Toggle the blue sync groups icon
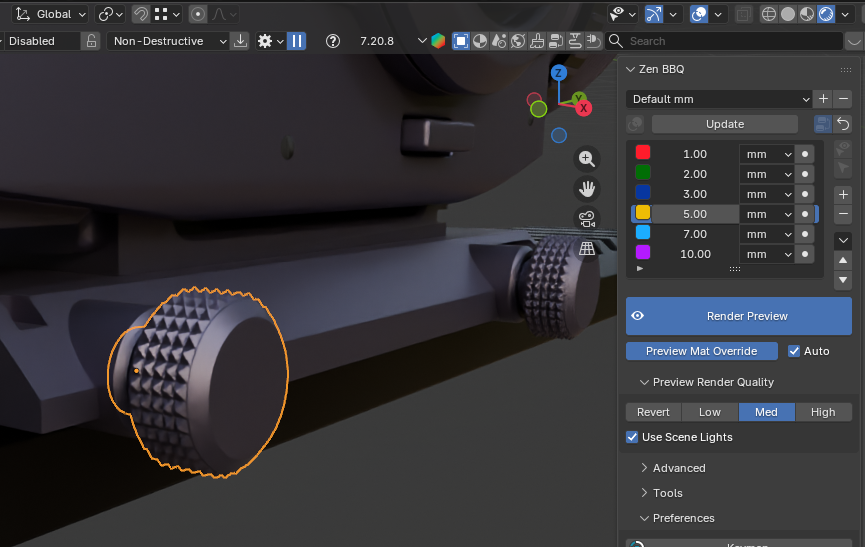865x547 pixels. click(823, 125)
